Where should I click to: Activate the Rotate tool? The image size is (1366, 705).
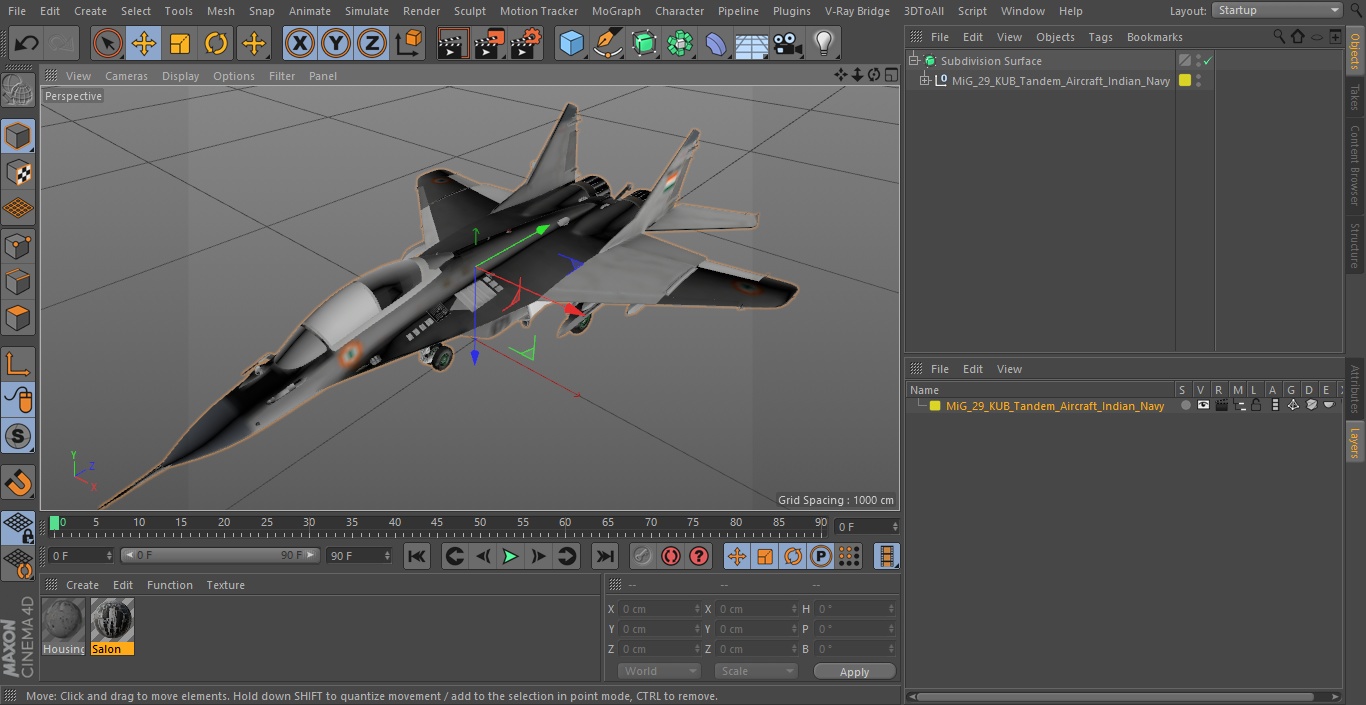tap(216, 43)
